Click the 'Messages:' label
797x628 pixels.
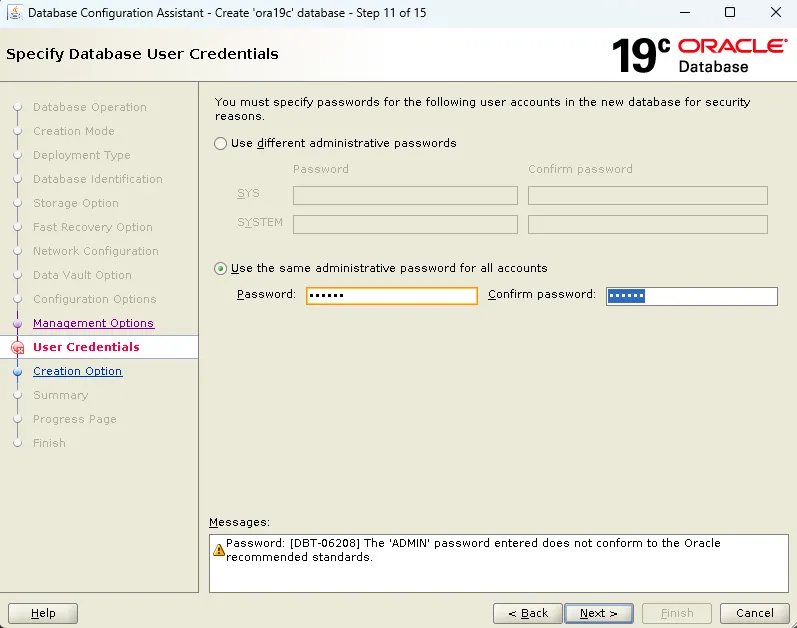pyautogui.click(x=239, y=522)
